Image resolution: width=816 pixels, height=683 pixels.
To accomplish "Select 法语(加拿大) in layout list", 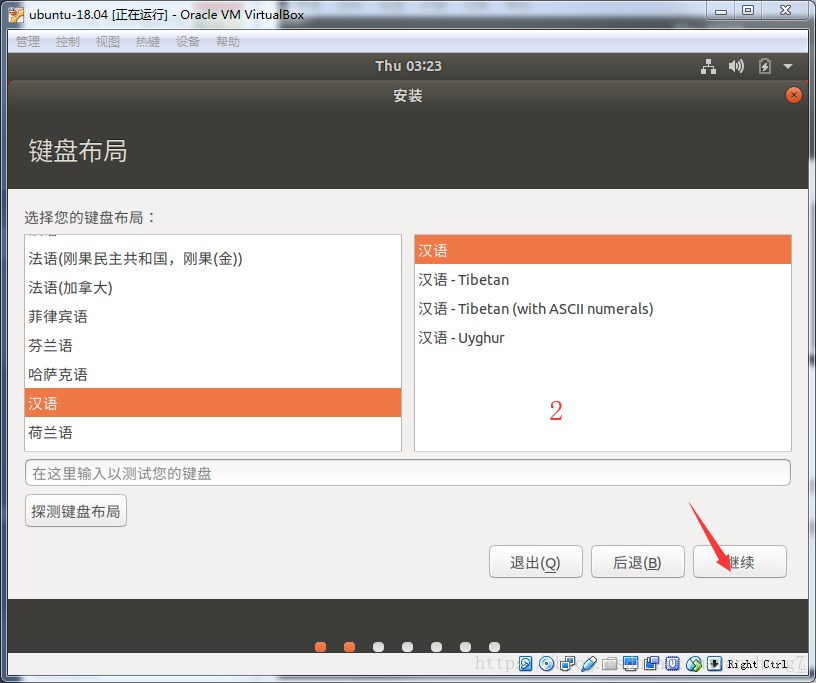I will pyautogui.click(x=213, y=287).
